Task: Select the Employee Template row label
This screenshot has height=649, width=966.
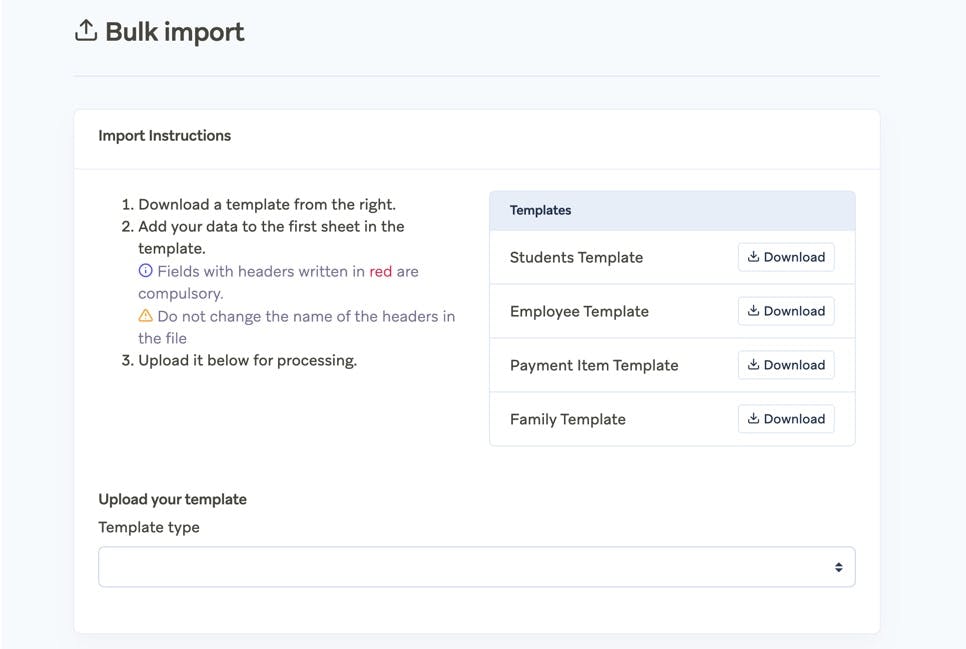Action: (579, 311)
